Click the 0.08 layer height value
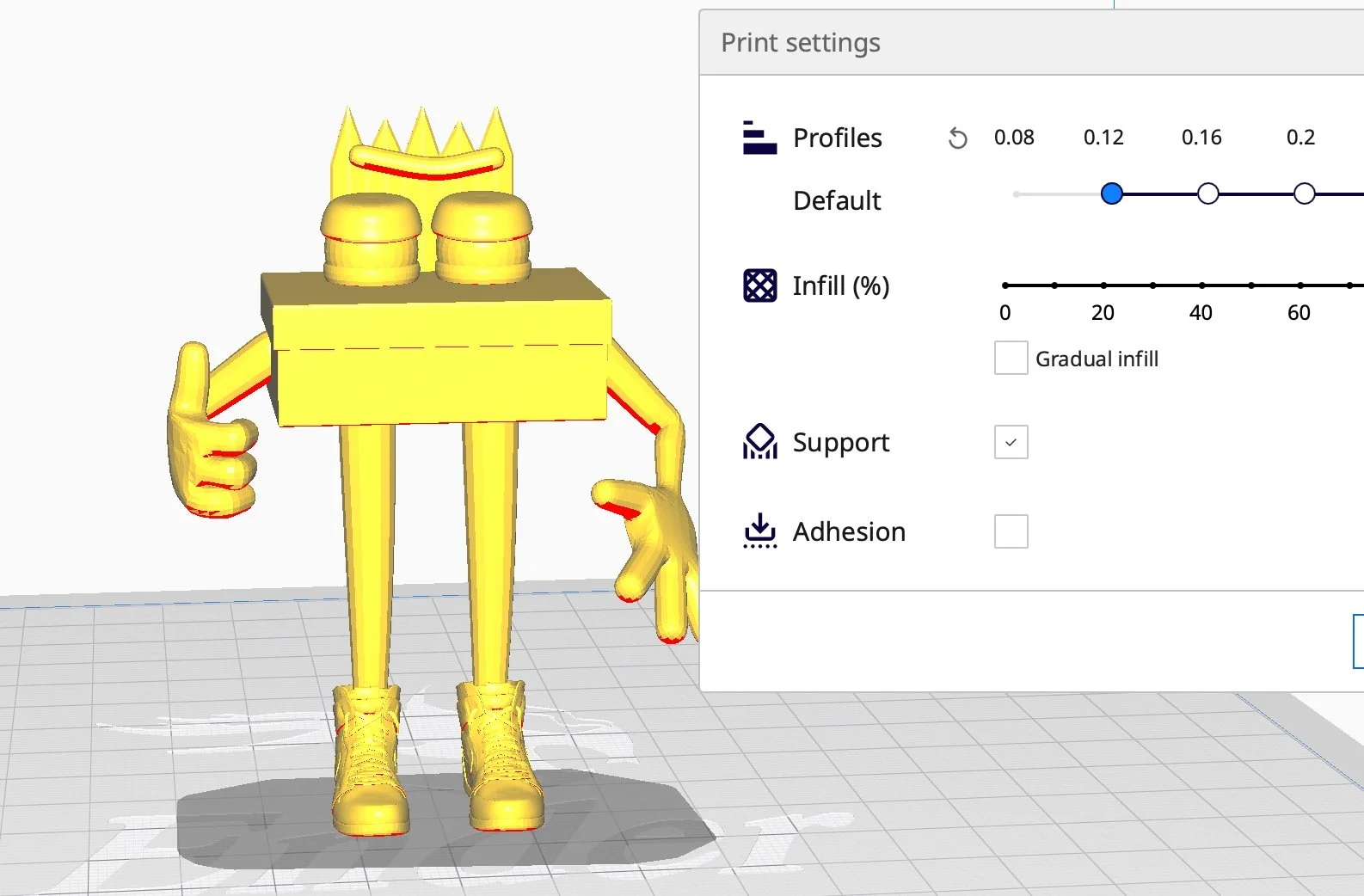Image resolution: width=1364 pixels, height=896 pixels. (1014, 138)
